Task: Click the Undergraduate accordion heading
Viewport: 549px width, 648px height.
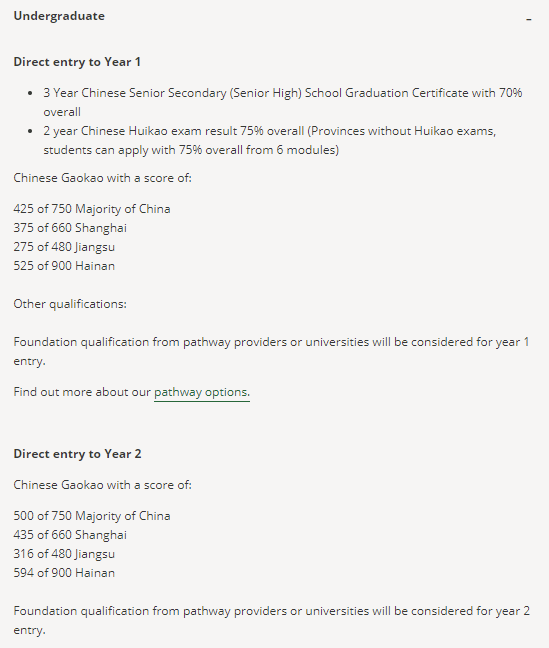Action: pos(59,16)
